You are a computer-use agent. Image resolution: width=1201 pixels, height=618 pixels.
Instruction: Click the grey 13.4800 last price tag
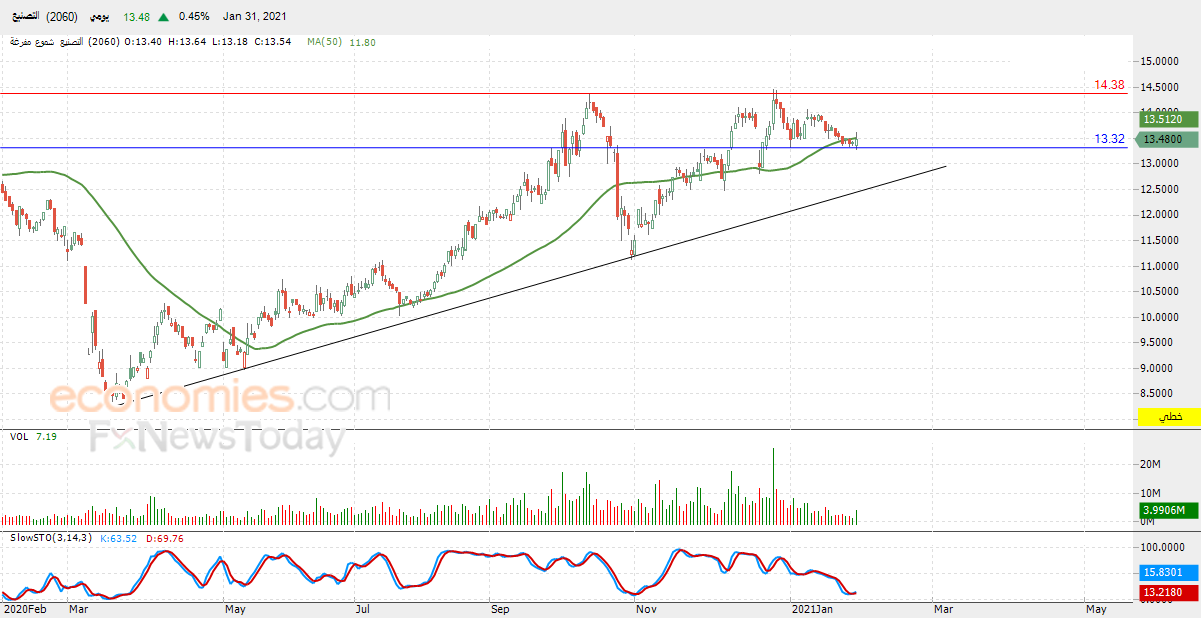(1164, 139)
